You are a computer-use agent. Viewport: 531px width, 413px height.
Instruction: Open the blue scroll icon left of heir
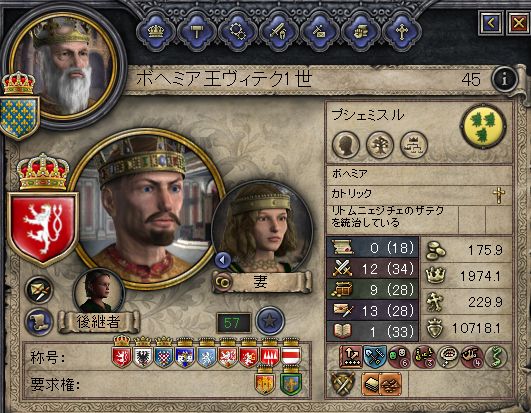pos(39,322)
